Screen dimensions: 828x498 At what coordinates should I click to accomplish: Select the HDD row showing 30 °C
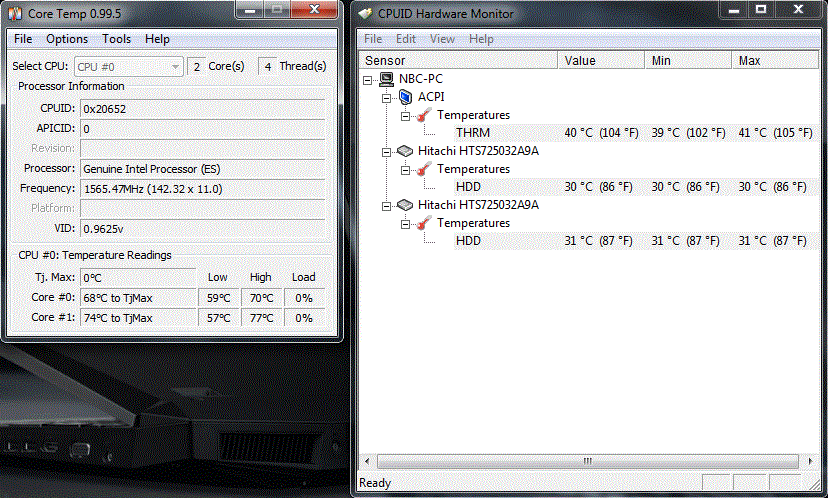click(x=636, y=186)
